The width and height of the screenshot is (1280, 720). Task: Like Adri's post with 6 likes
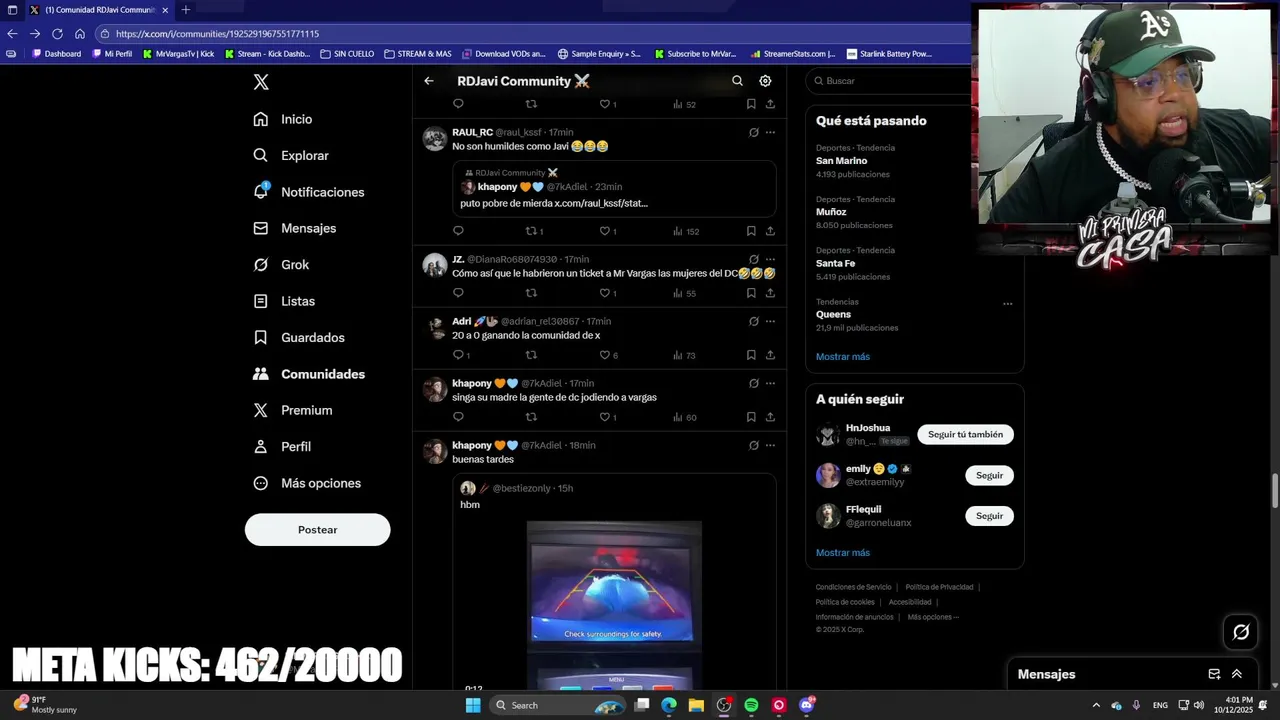pos(608,355)
